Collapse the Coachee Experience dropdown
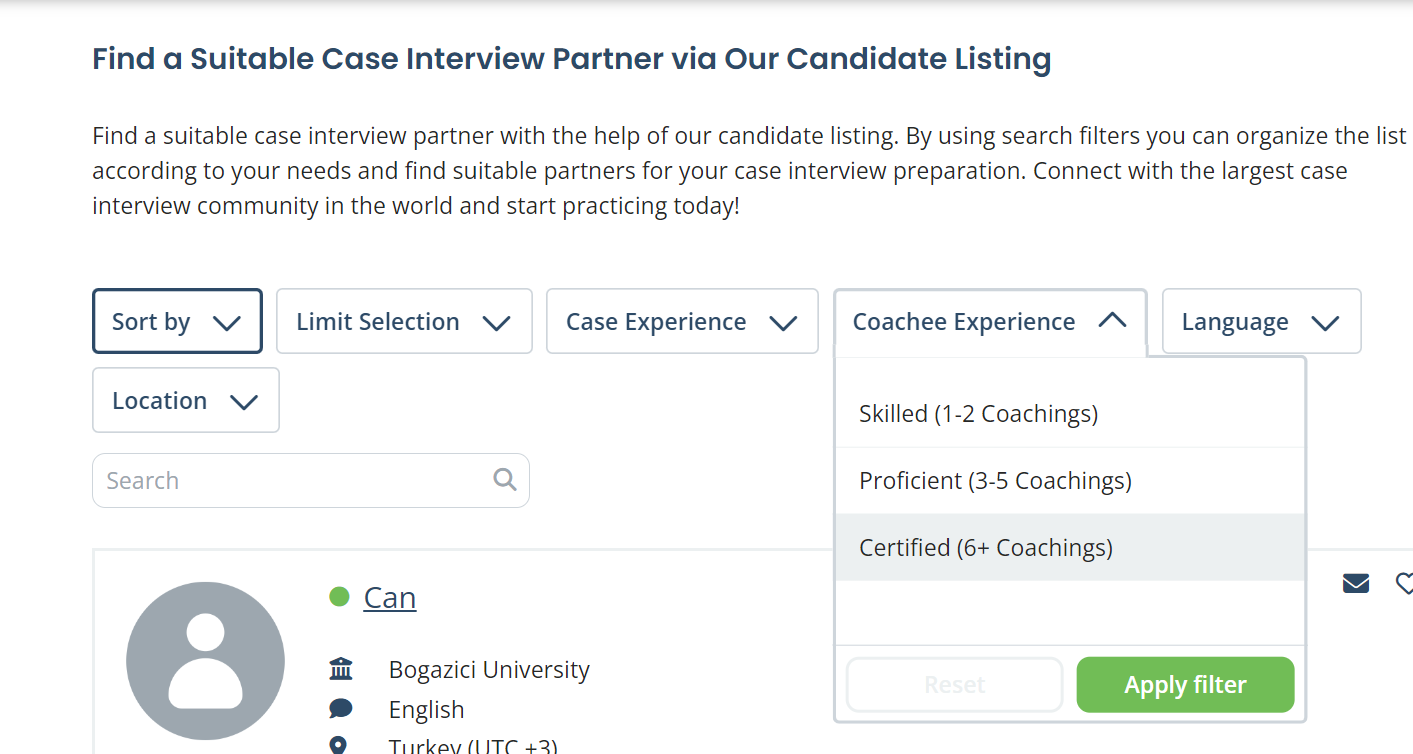 coord(990,322)
